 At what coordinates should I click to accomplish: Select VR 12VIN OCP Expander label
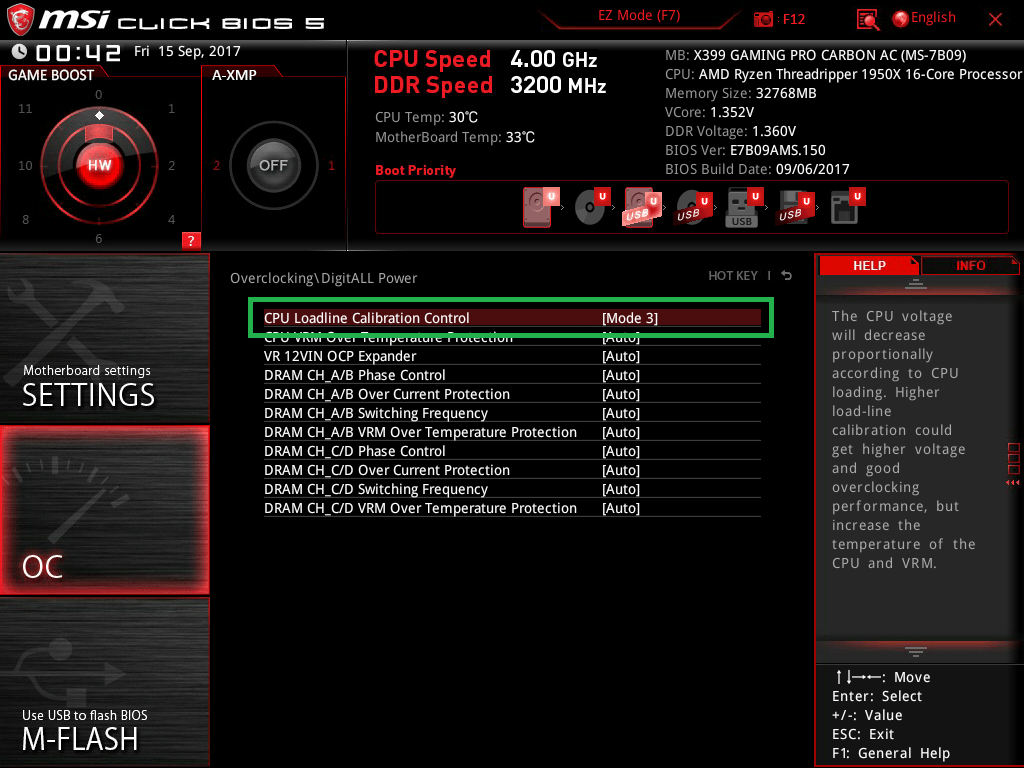[340, 356]
